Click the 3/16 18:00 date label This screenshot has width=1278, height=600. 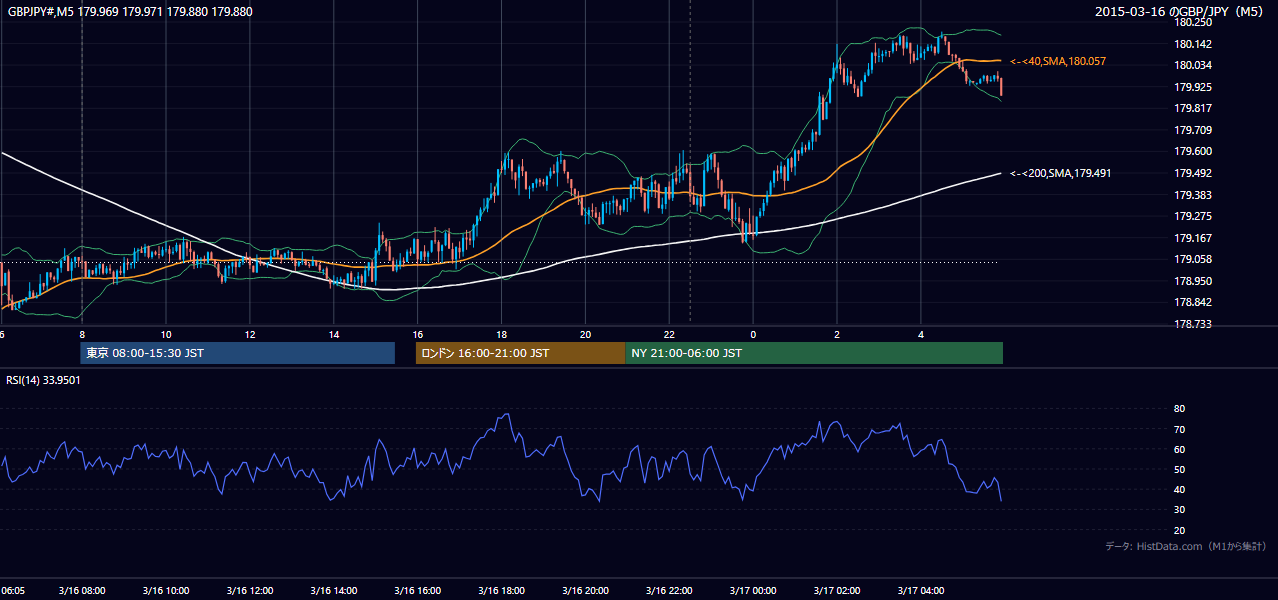(x=502, y=591)
